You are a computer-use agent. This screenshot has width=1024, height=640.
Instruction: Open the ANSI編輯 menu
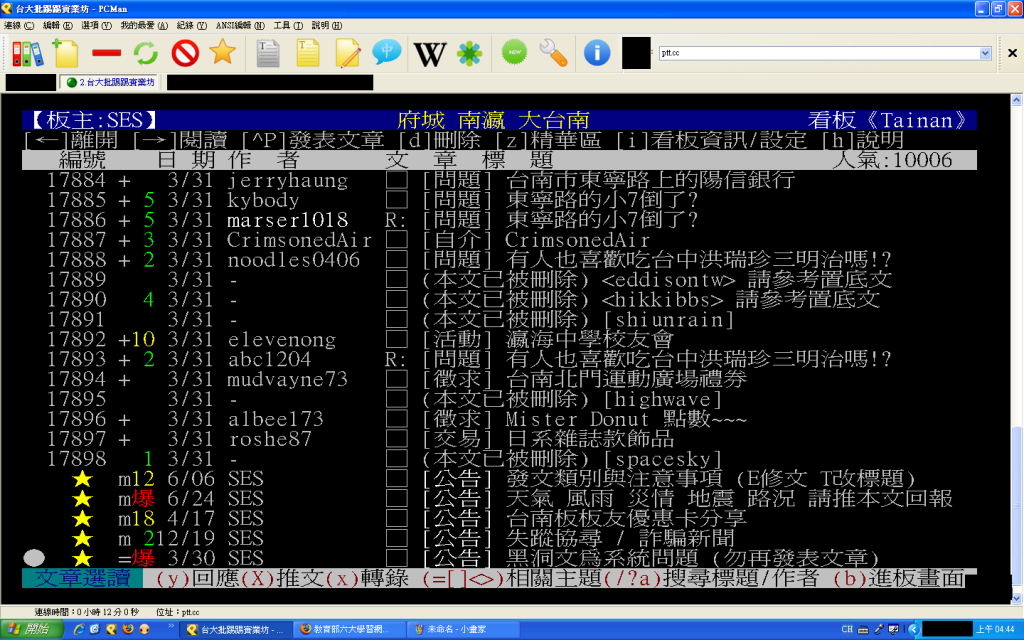(239, 24)
